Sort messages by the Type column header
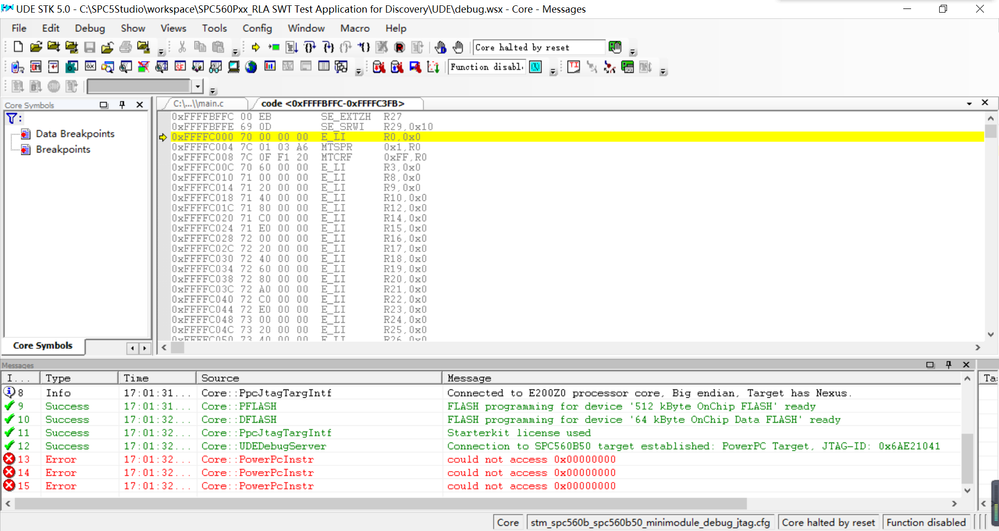This screenshot has width=999, height=531. tap(79, 378)
